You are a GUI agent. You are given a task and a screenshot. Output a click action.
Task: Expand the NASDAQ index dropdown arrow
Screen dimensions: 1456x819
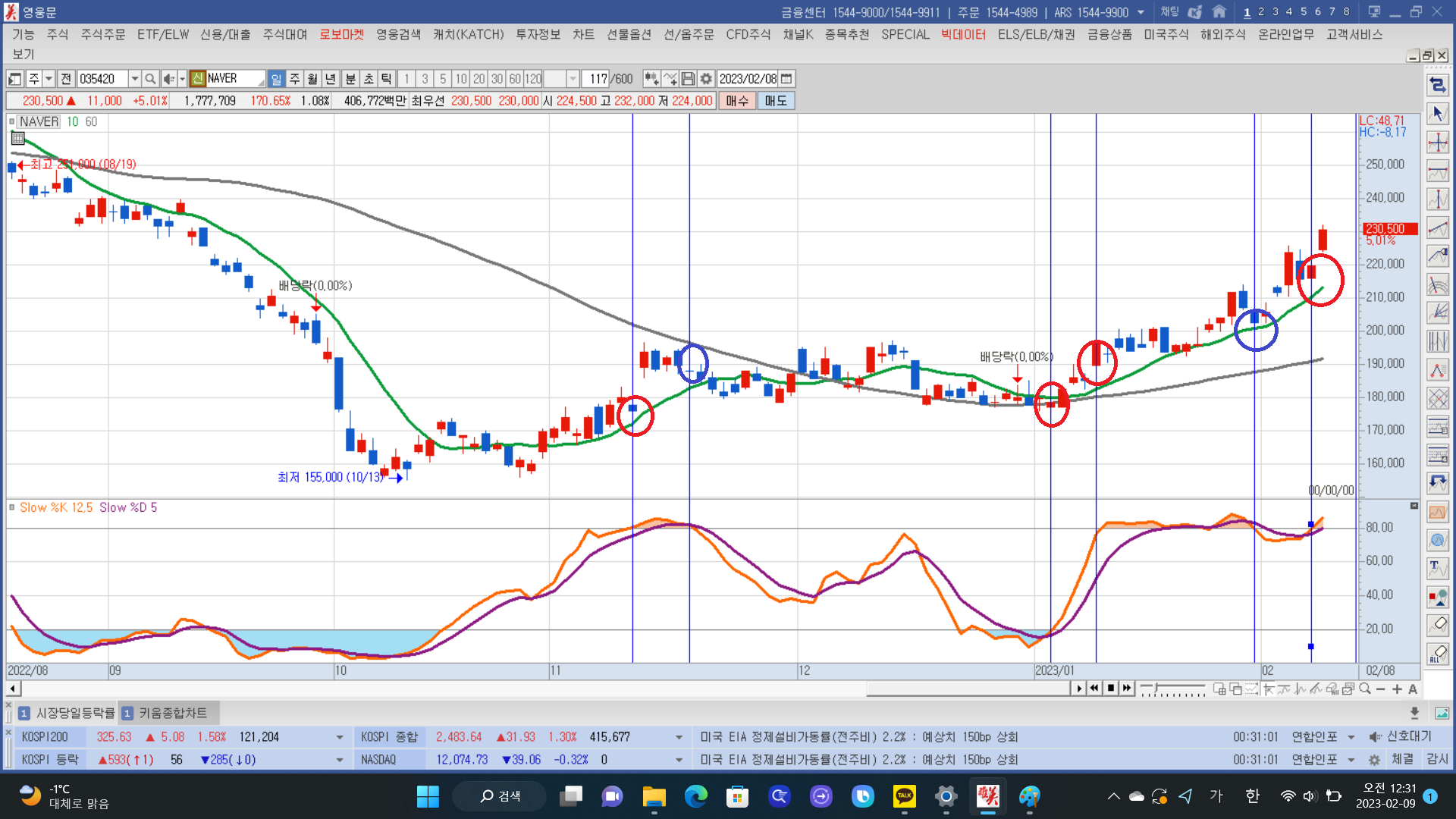click(x=679, y=760)
